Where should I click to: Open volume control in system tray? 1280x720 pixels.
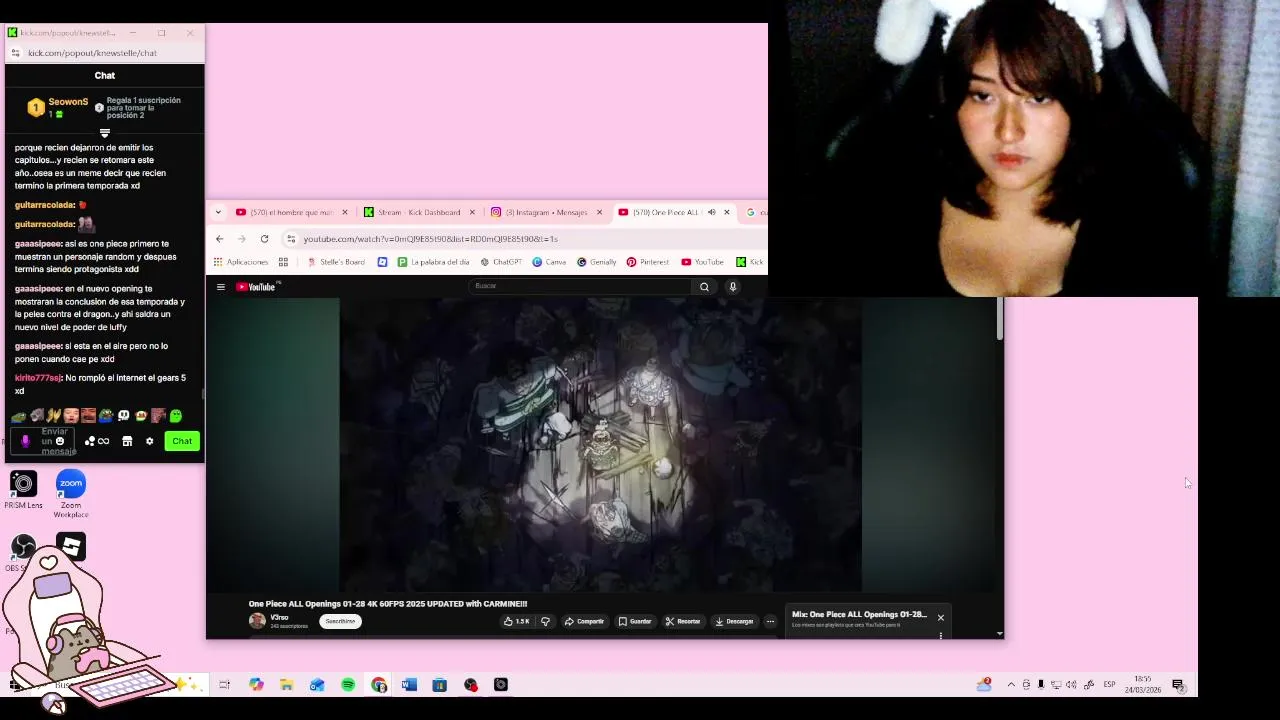coord(1071,685)
